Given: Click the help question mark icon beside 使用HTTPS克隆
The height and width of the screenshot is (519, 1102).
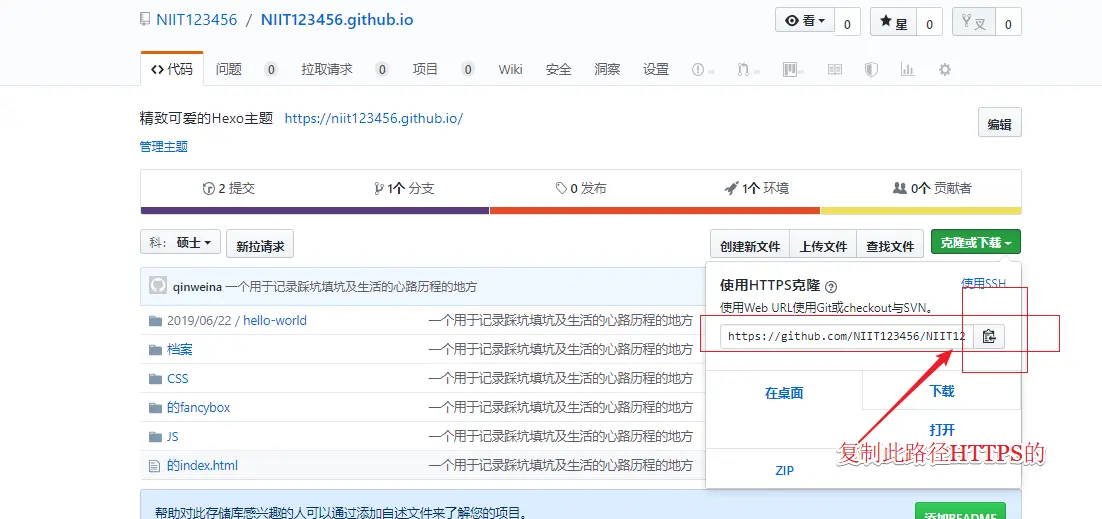Looking at the screenshot, I should click(x=831, y=286).
